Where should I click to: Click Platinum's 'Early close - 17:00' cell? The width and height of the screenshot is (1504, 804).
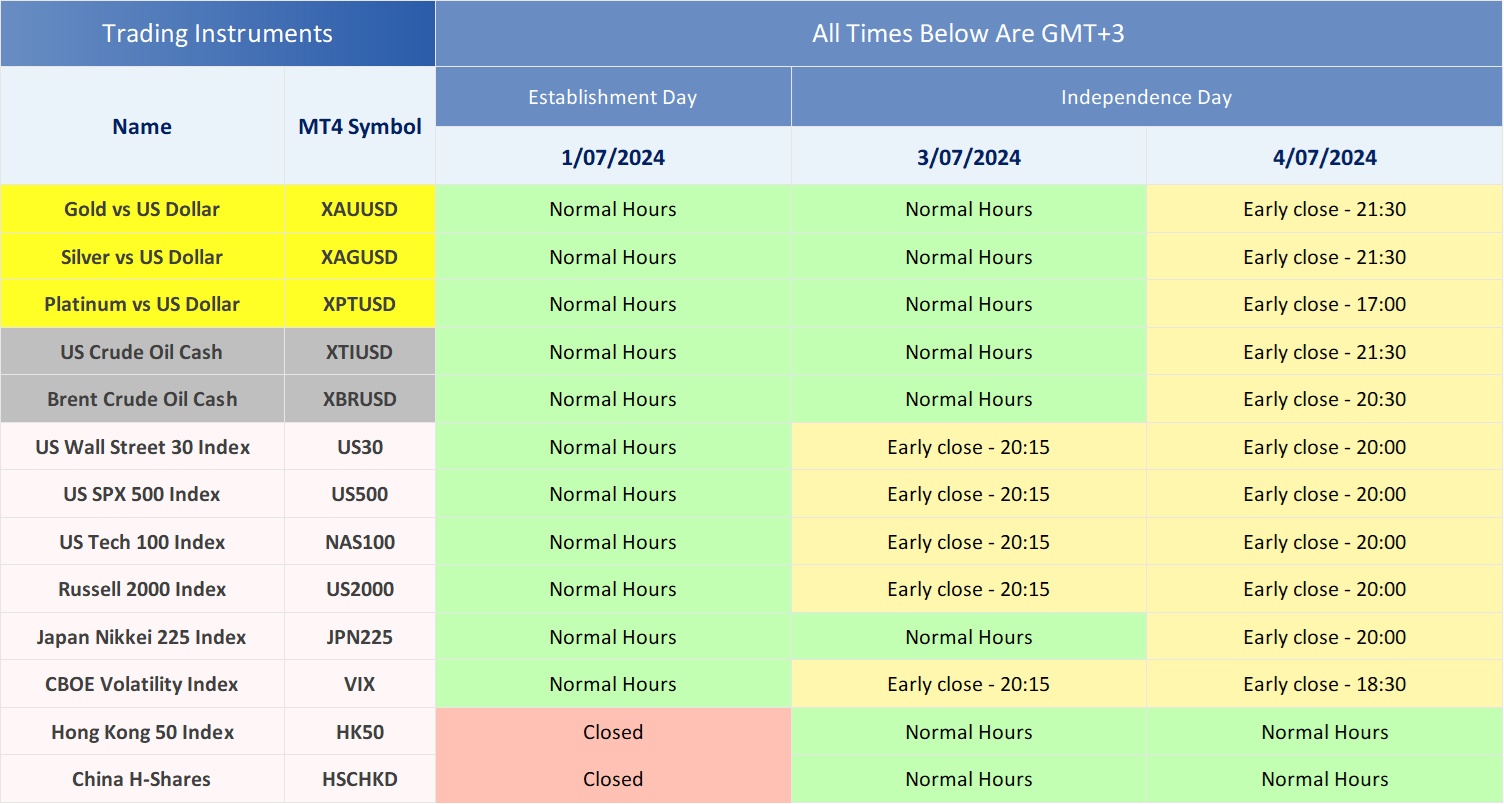pyautogui.click(x=1324, y=304)
